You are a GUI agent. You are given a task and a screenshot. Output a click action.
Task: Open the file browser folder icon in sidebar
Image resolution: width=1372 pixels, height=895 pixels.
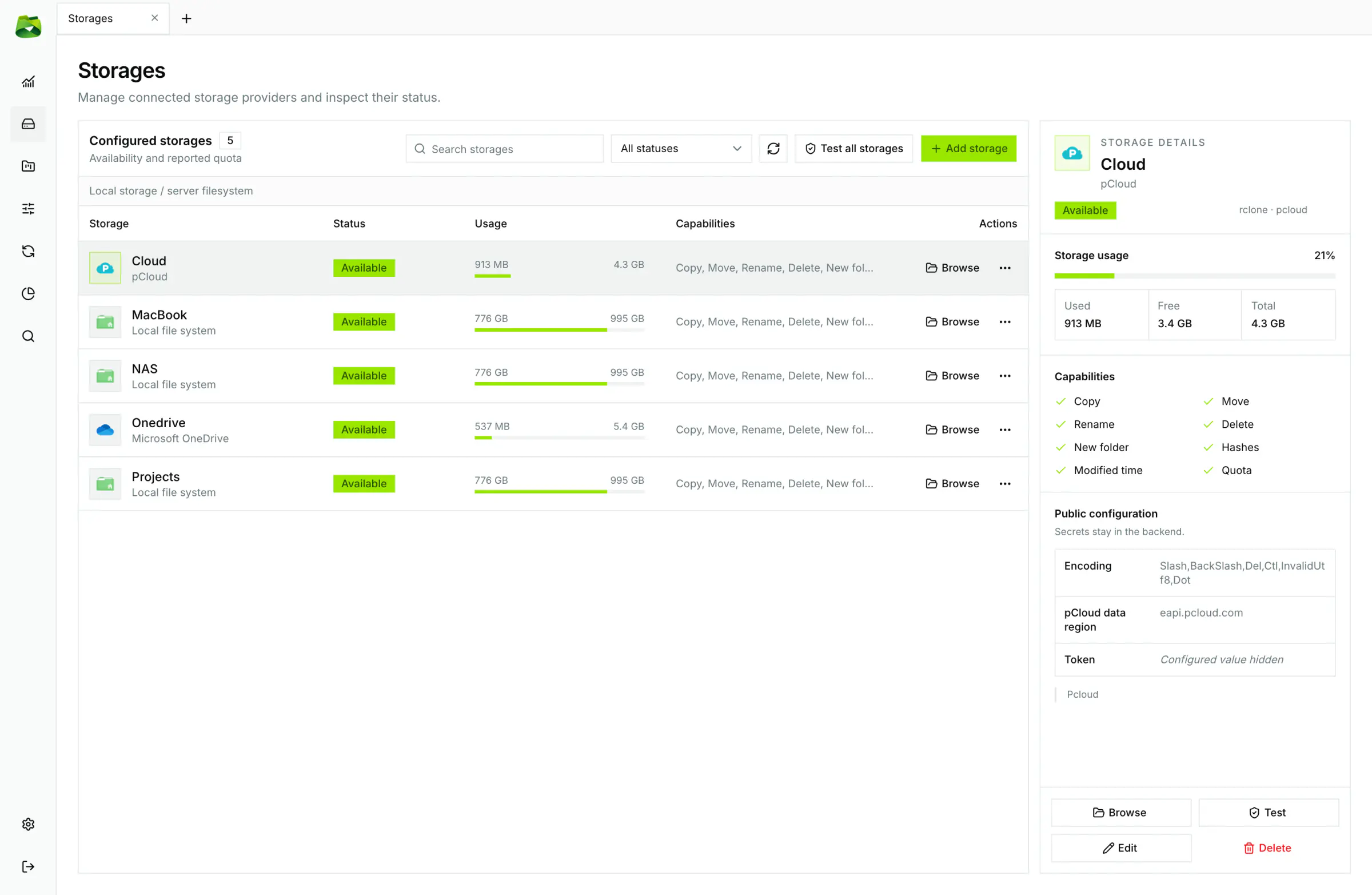tap(27, 166)
